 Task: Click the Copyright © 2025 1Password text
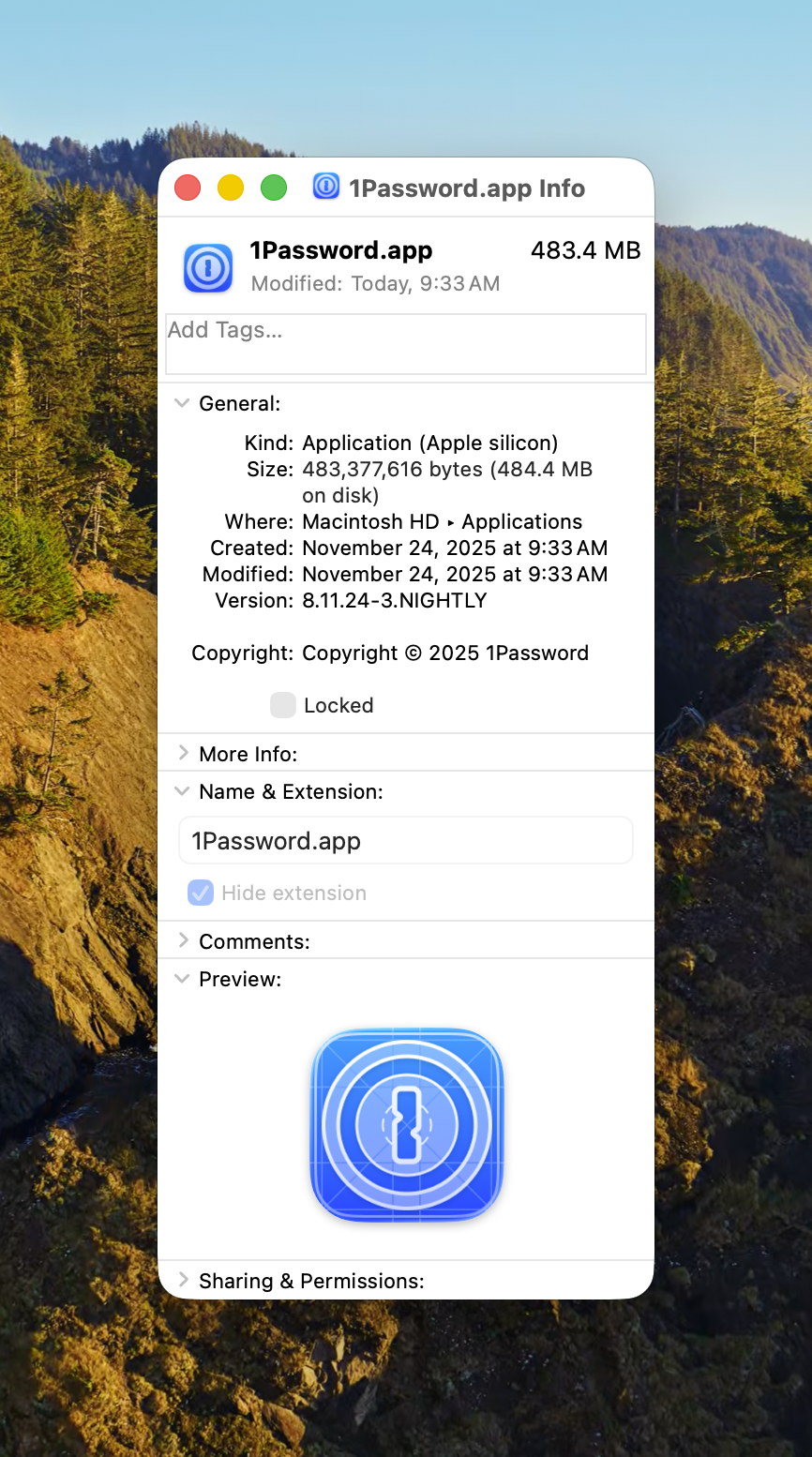pos(445,653)
